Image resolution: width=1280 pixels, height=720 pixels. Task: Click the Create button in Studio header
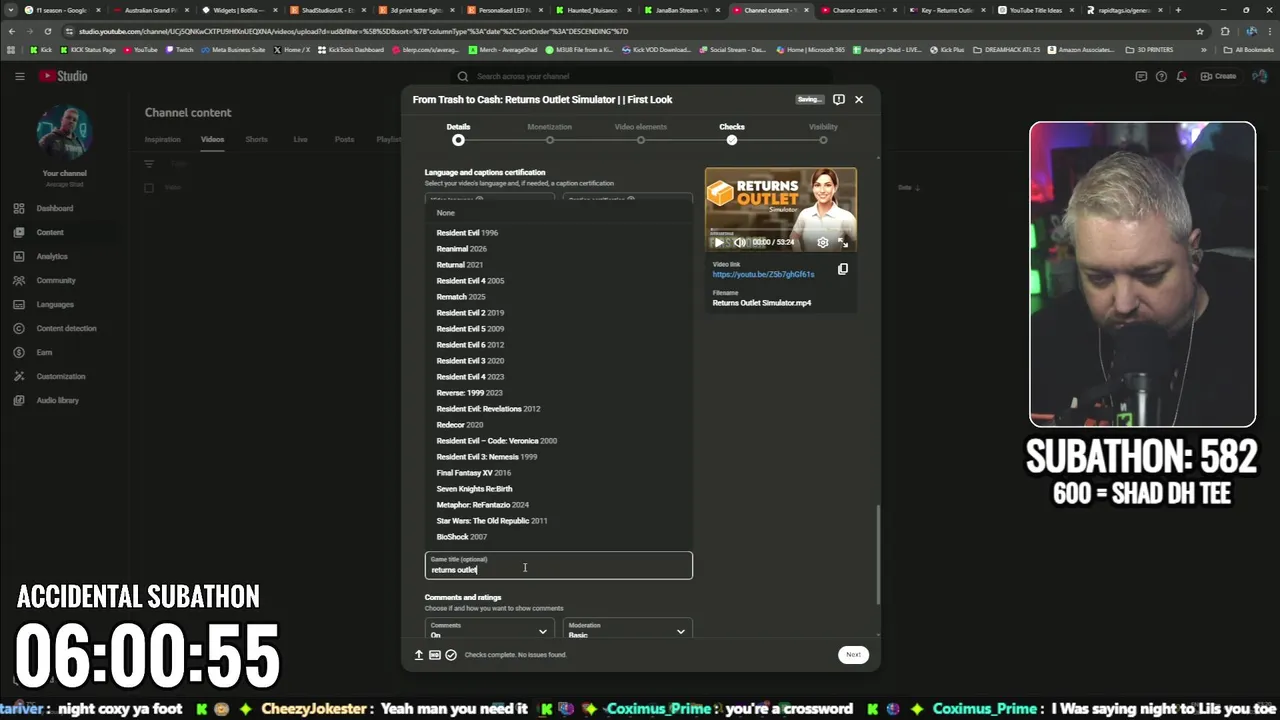1219,76
